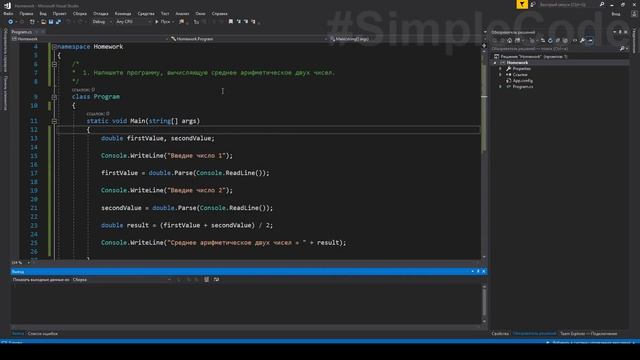The image size is (640, 360).
Task: Open the Тест menu
Action: [165, 13]
